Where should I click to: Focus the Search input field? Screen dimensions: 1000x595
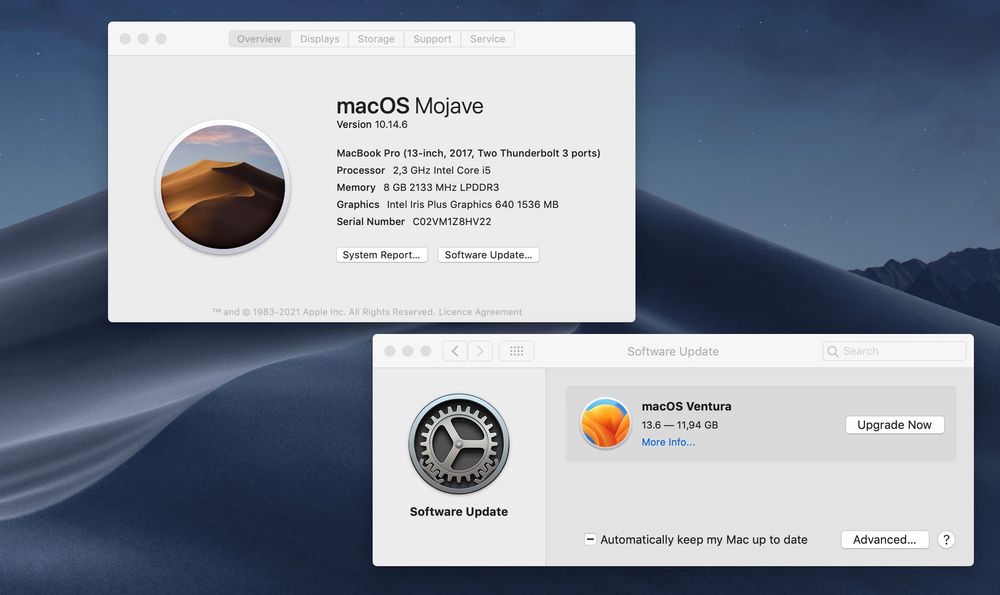click(894, 351)
